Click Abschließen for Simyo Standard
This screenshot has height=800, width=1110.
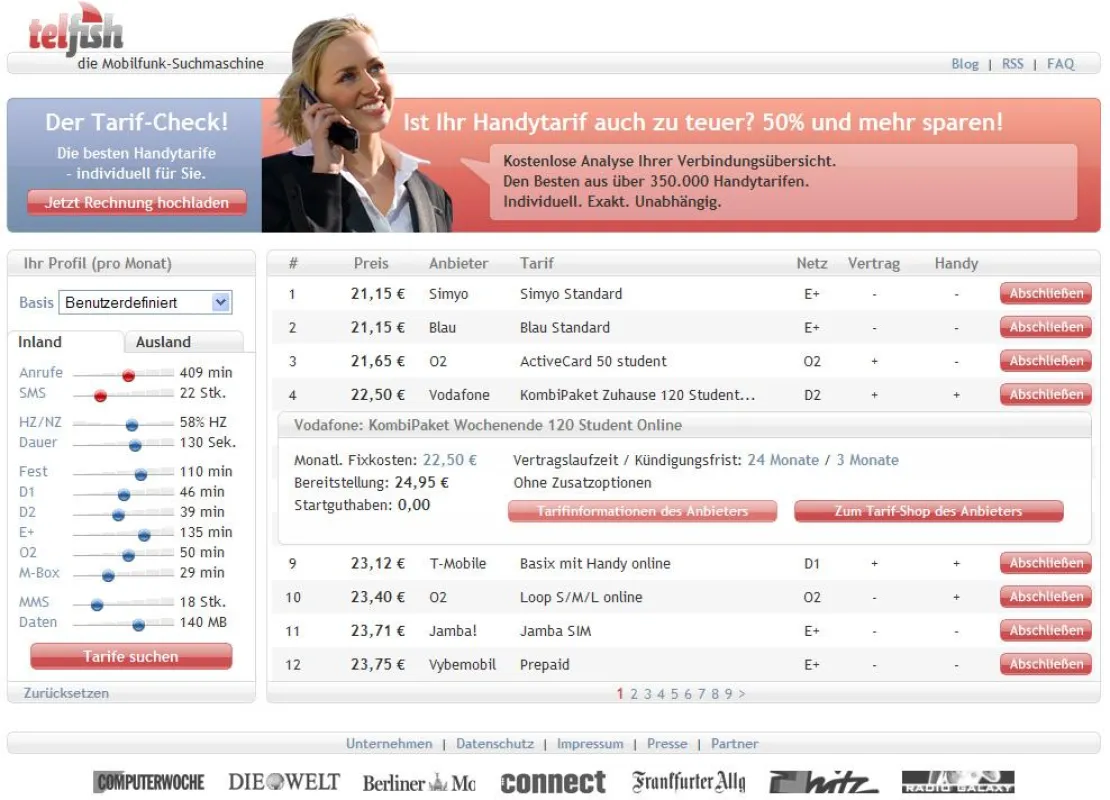pos(1046,293)
